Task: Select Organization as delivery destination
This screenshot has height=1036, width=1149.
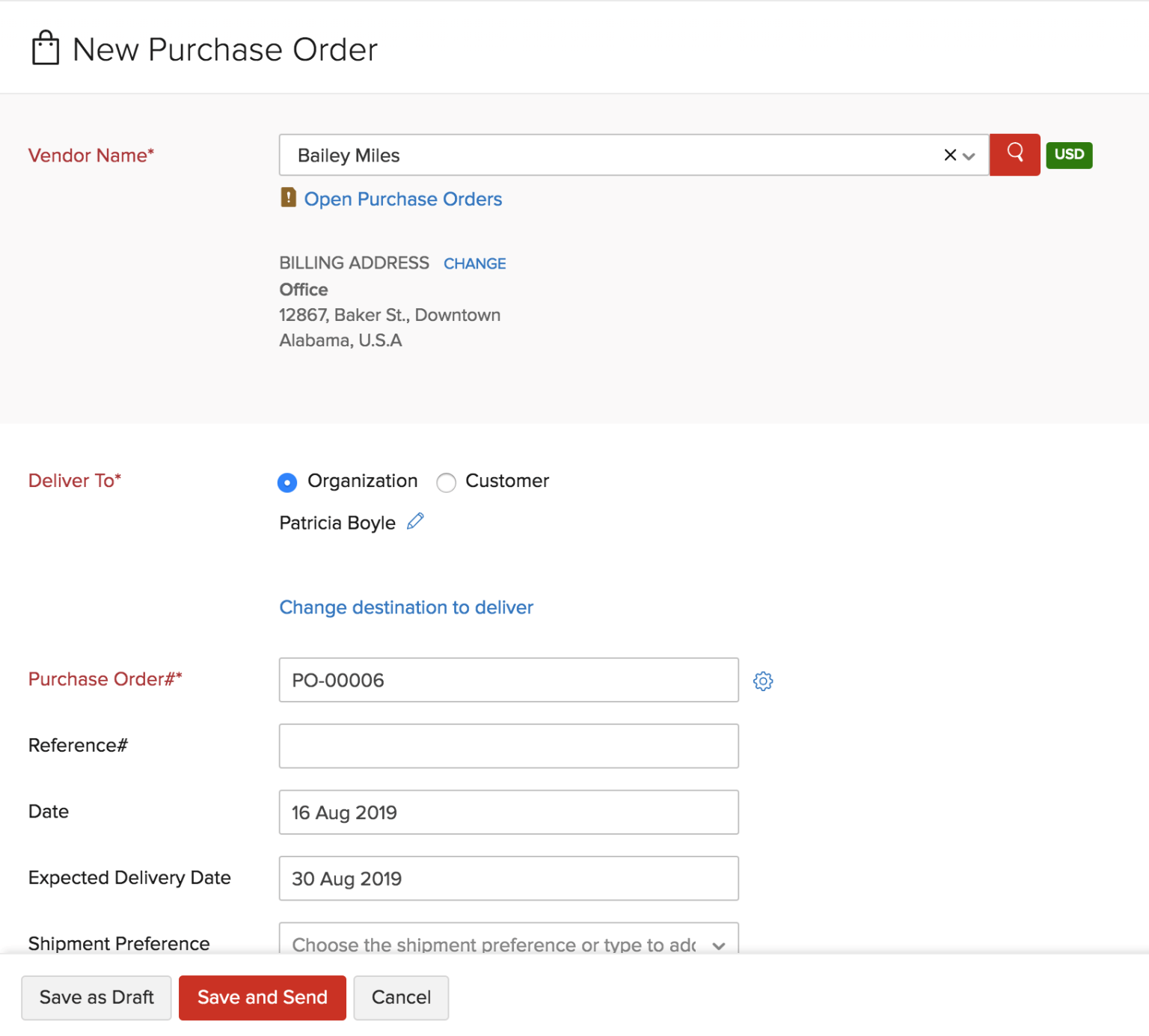Action: coord(287,482)
